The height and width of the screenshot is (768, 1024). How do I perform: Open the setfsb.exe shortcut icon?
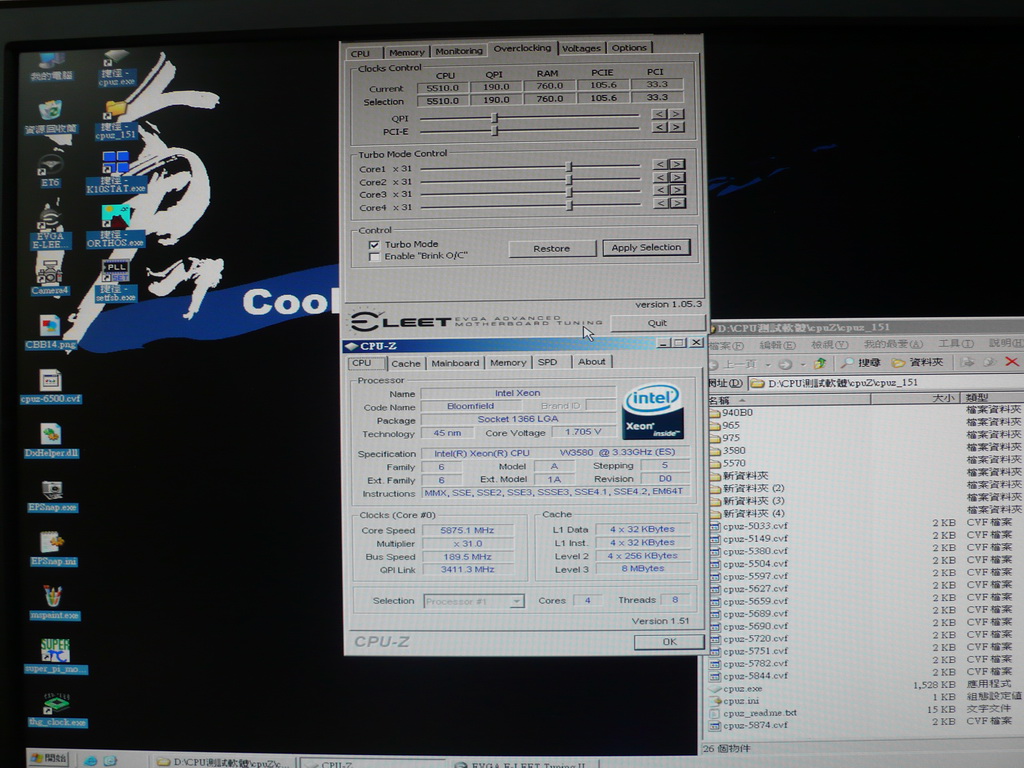116,281
